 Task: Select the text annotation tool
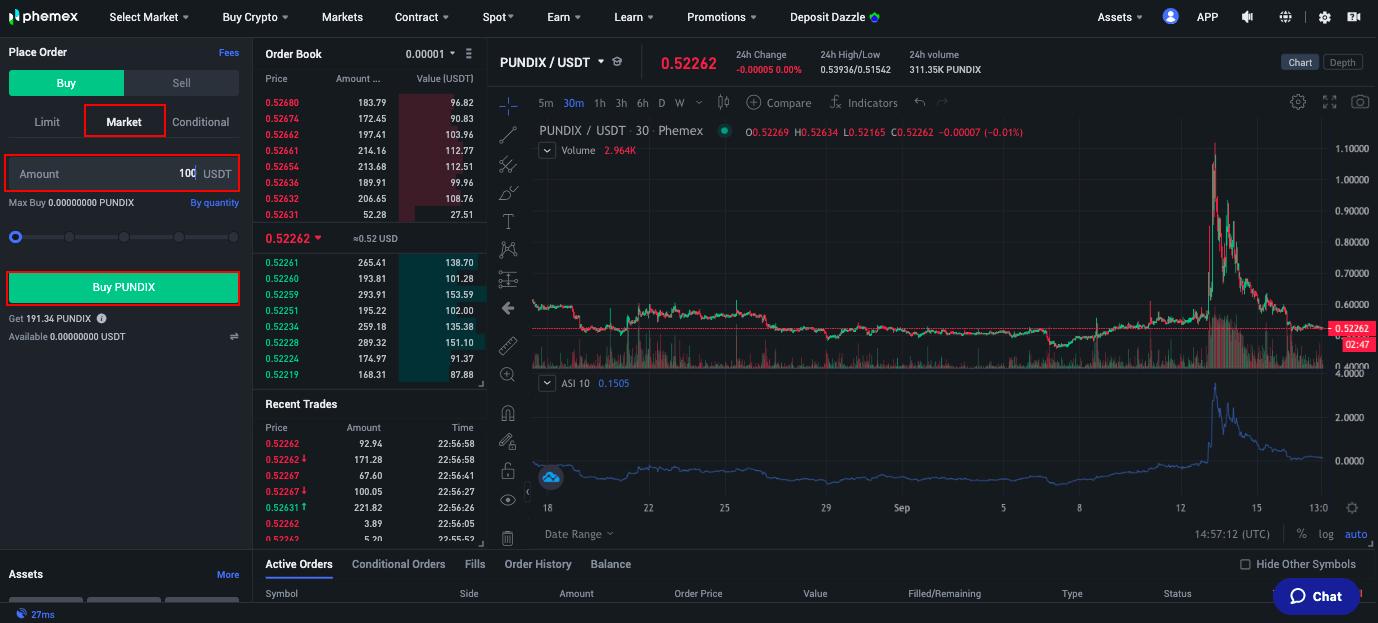pyautogui.click(x=507, y=220)
